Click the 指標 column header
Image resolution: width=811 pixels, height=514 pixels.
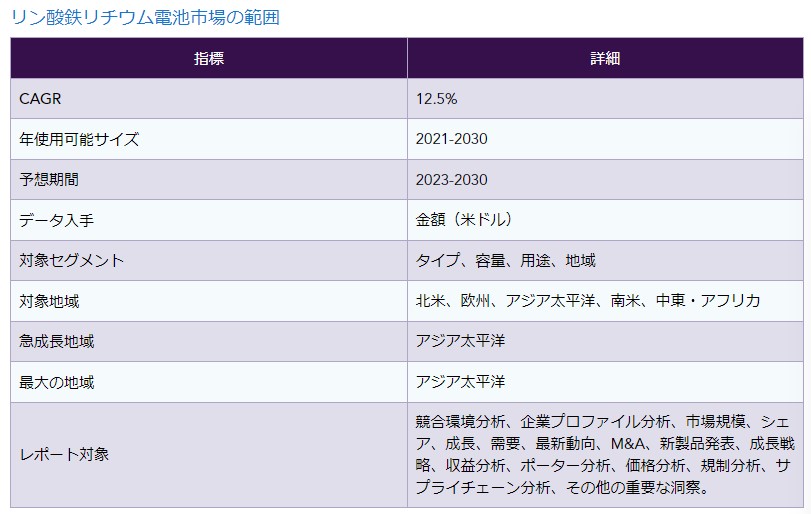pos(208,58)
